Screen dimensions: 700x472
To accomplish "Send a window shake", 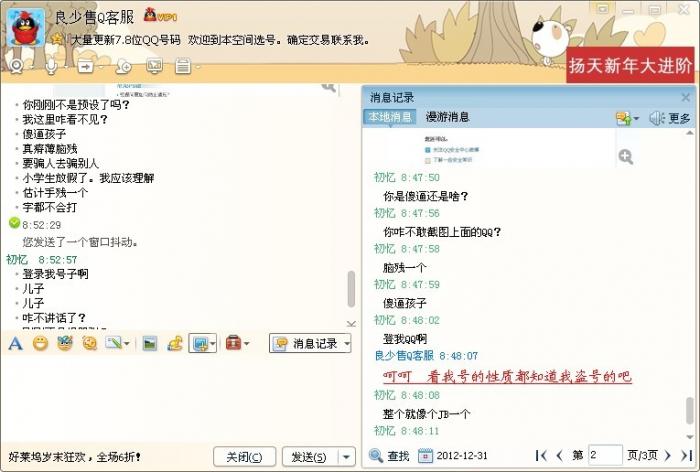I will click(x=90, y=343).
